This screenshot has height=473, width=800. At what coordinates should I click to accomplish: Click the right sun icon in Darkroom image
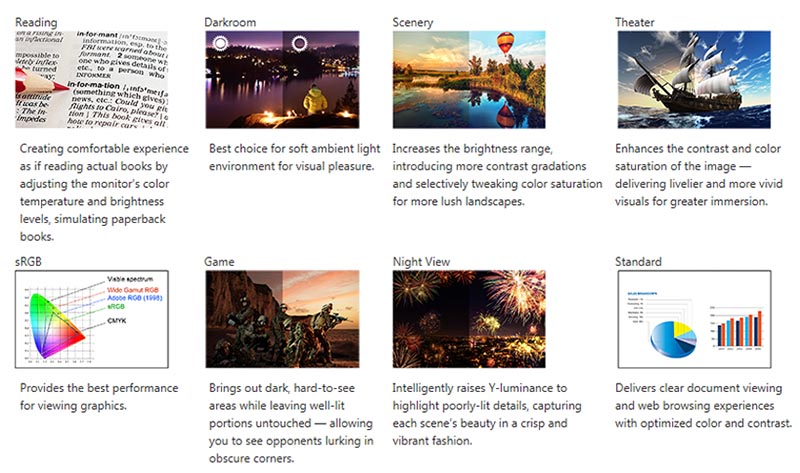coord(299,43)
